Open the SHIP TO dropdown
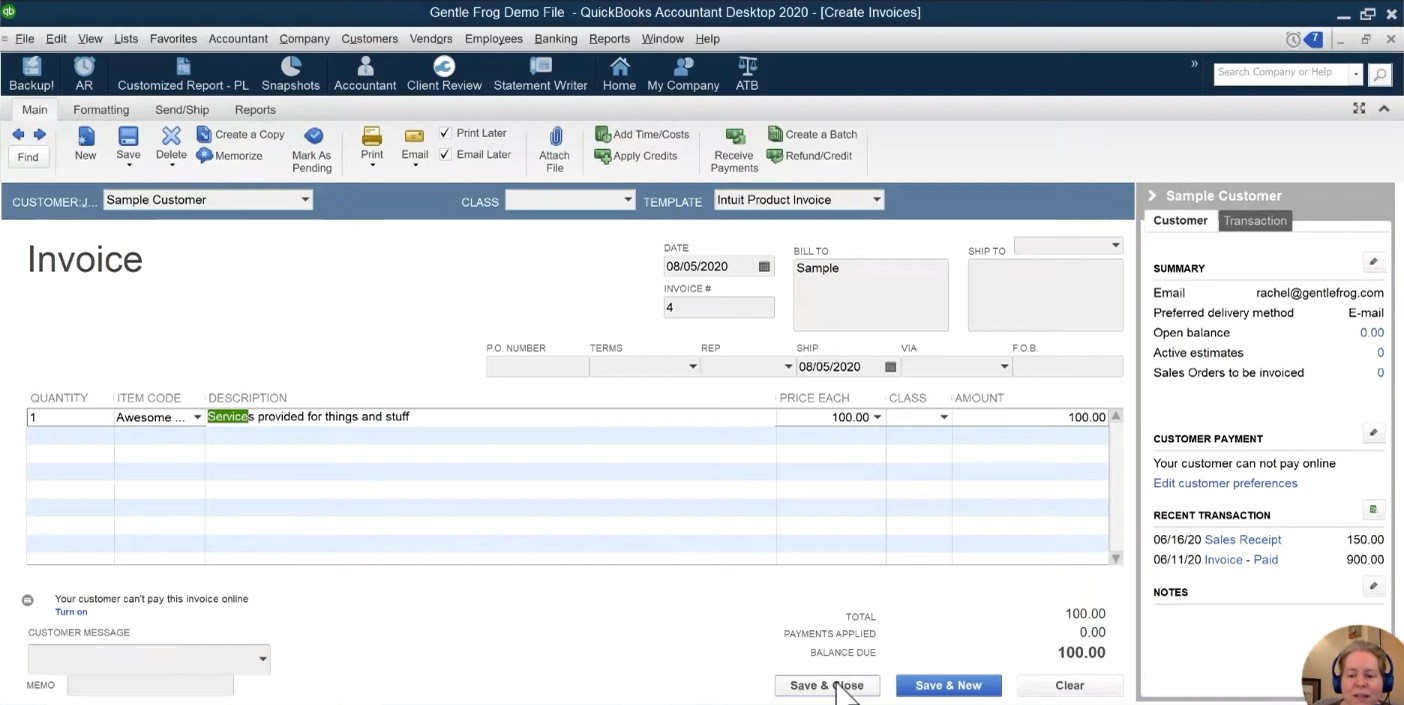This screenshot has height=705, width=1404. click(x=1115, y=245)
